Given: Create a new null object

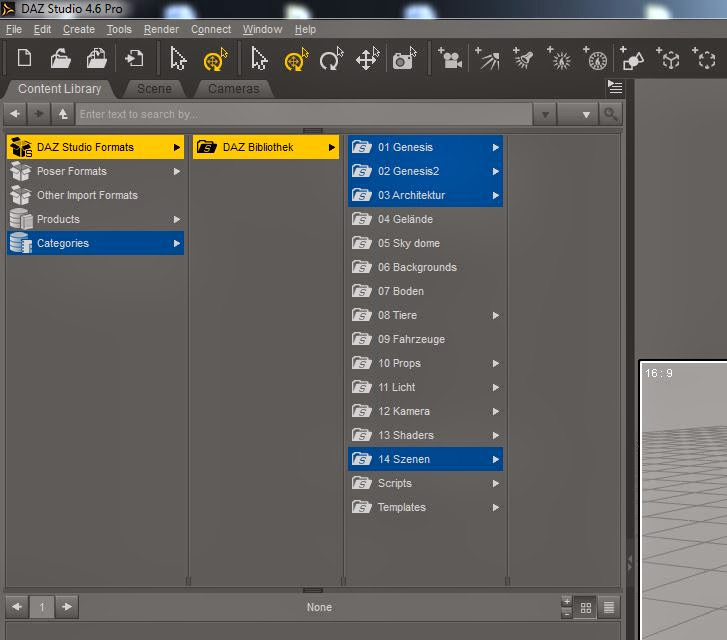Looking at the screenshot, I should (668, 59).
